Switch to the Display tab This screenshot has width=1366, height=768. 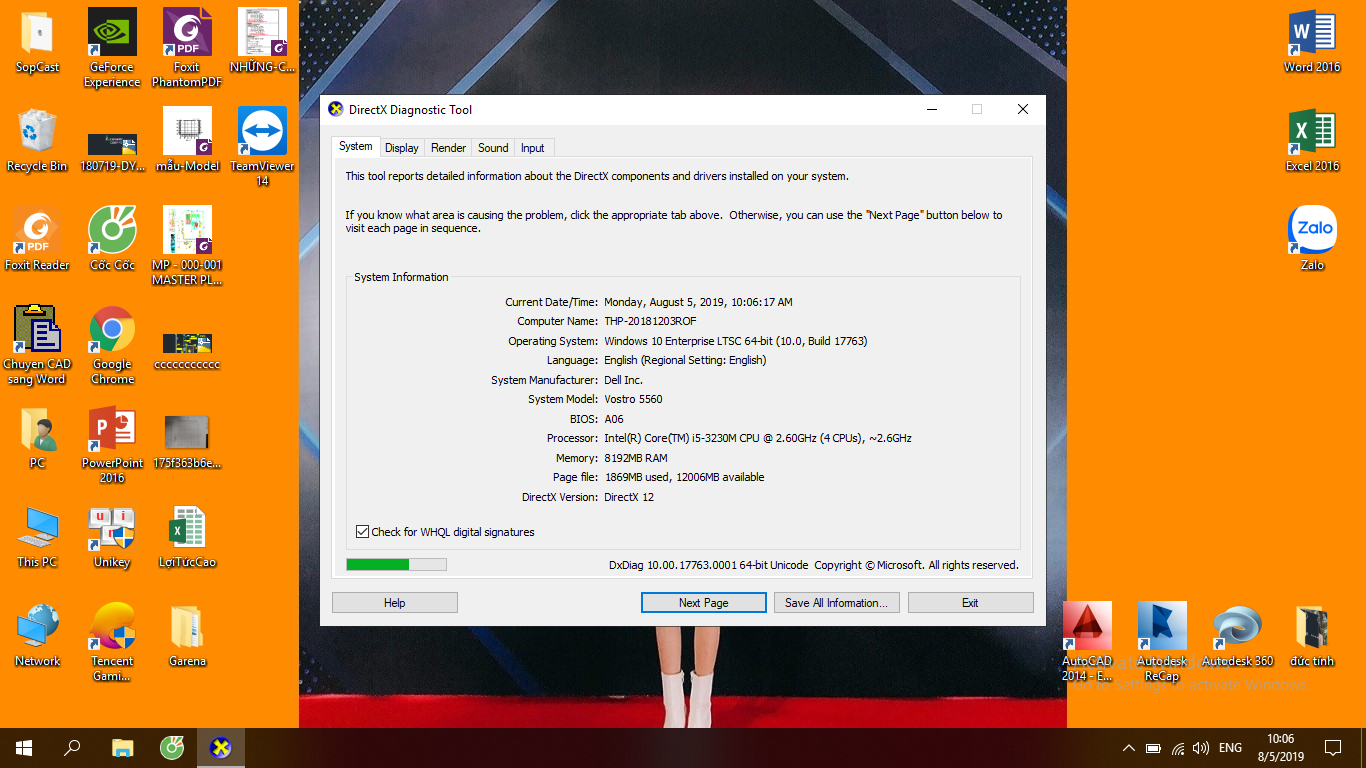(x=402, y=148)
